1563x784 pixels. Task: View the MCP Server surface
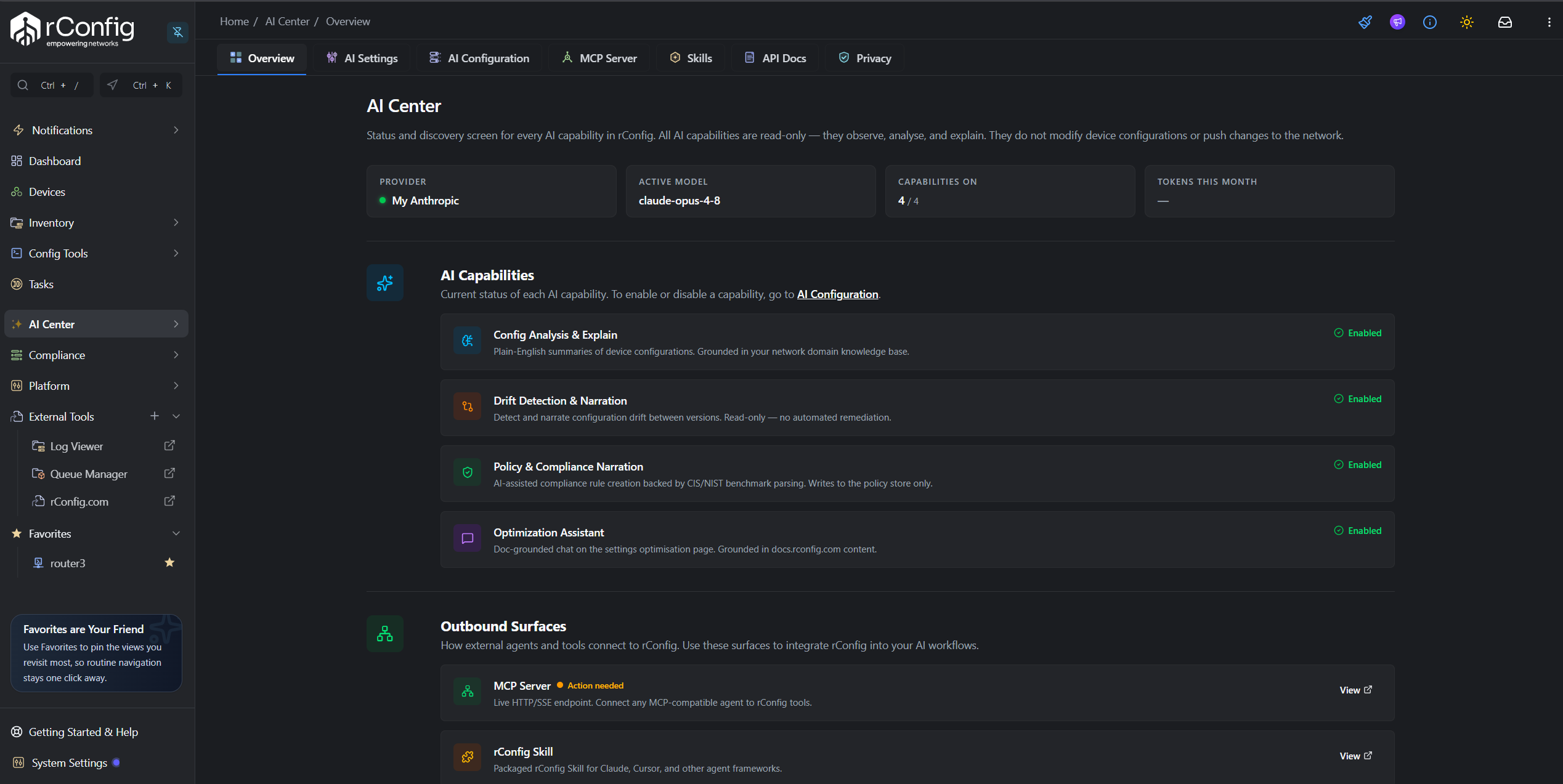click(x=1355, y=690)
